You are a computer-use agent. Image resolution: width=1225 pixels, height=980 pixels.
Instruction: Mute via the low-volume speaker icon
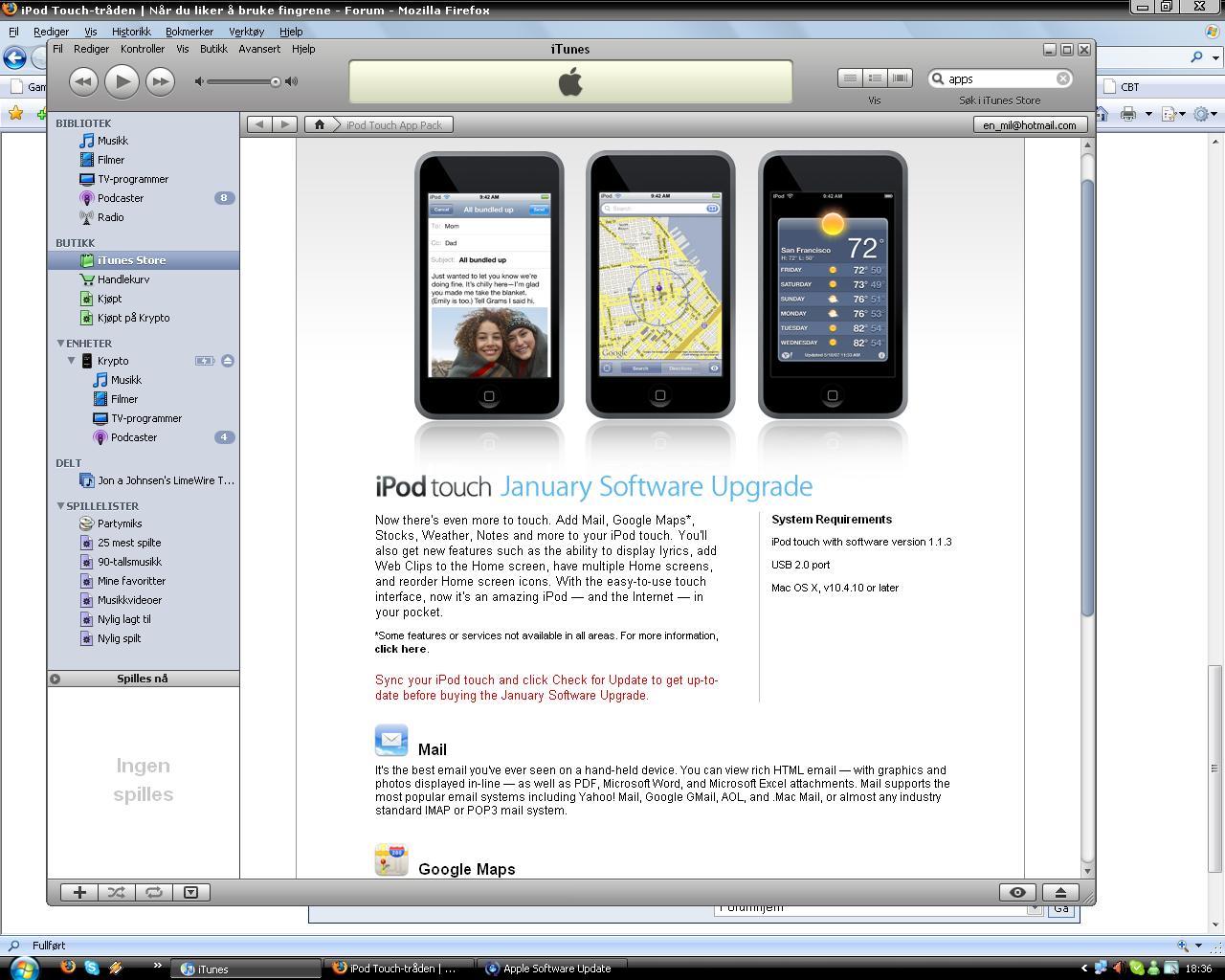tap(199, 81)
